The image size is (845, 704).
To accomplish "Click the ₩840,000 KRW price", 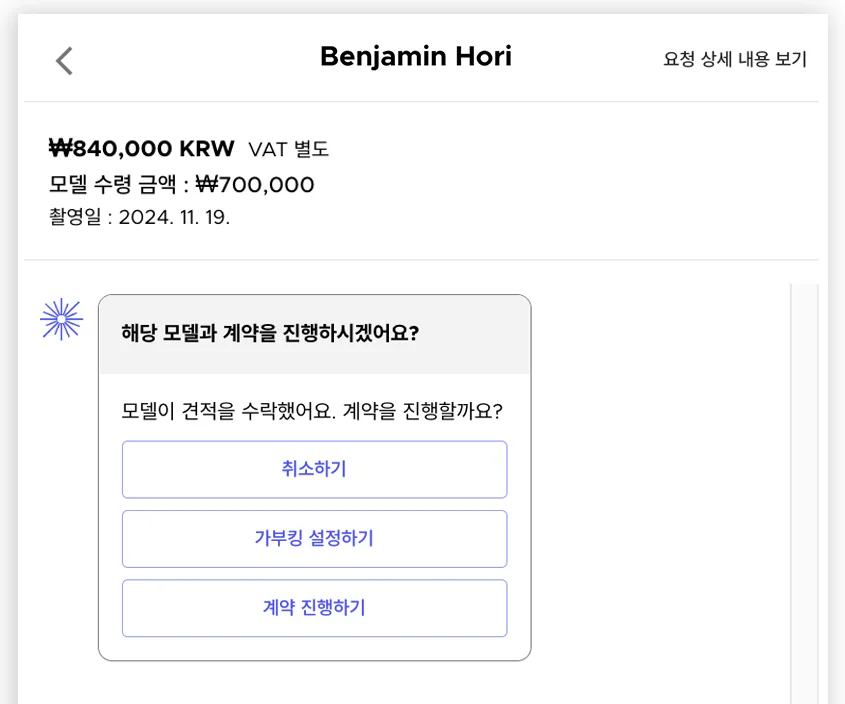I will point(141,149).
